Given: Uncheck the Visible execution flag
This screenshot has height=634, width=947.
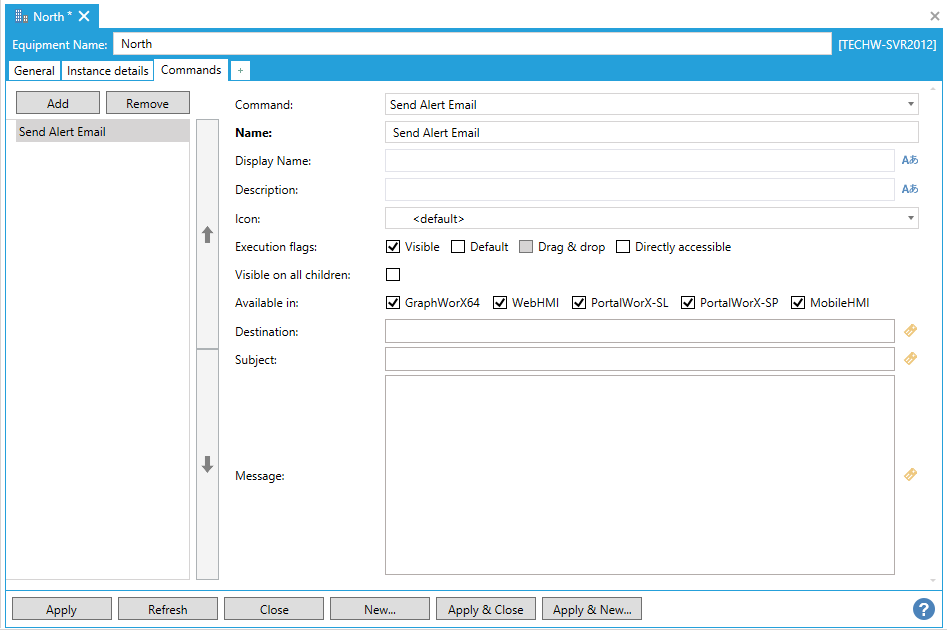Looking at the screenshot, I should pos(393,247).
